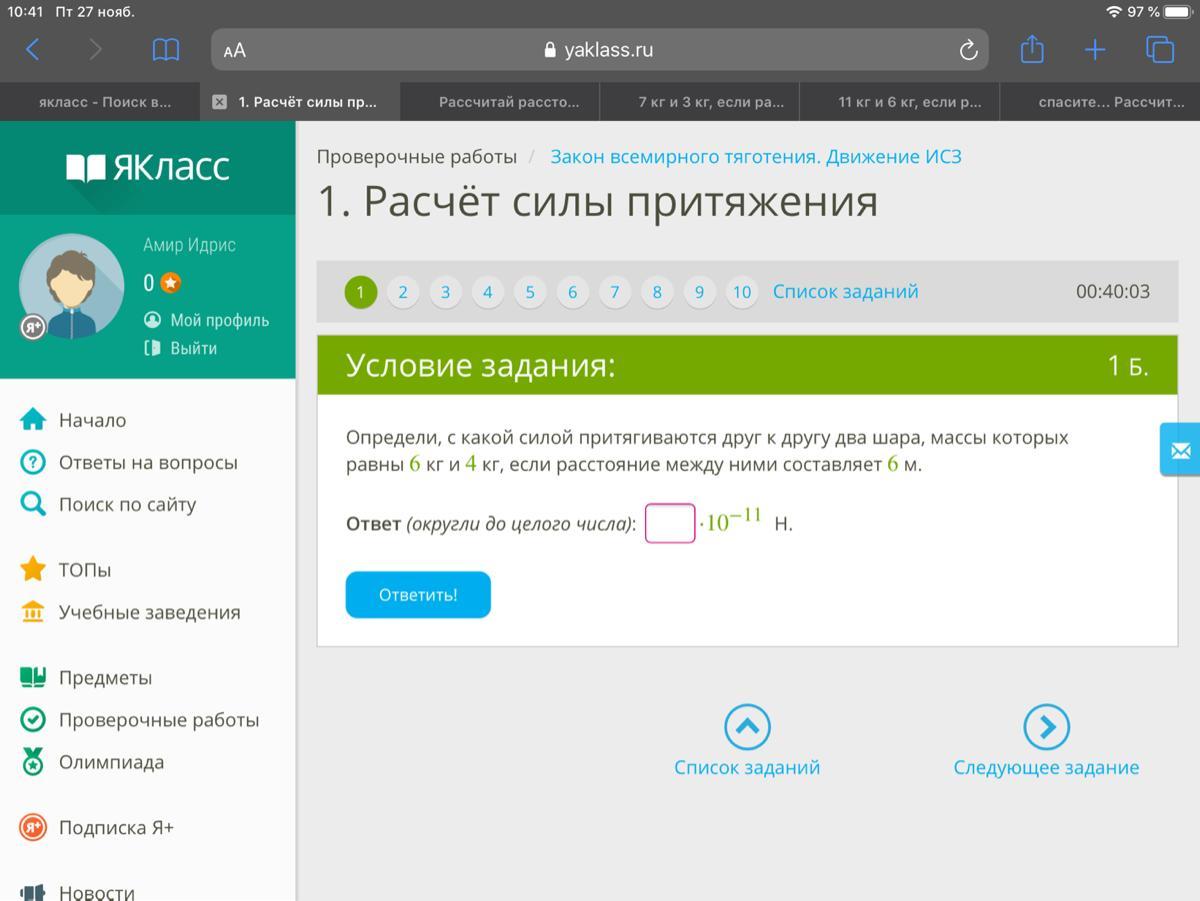The height and width of the screenshot is (901, 1200).
Task: Tap the AA reader settings icon
Action: pyautogui.click(x=235, y=50)
